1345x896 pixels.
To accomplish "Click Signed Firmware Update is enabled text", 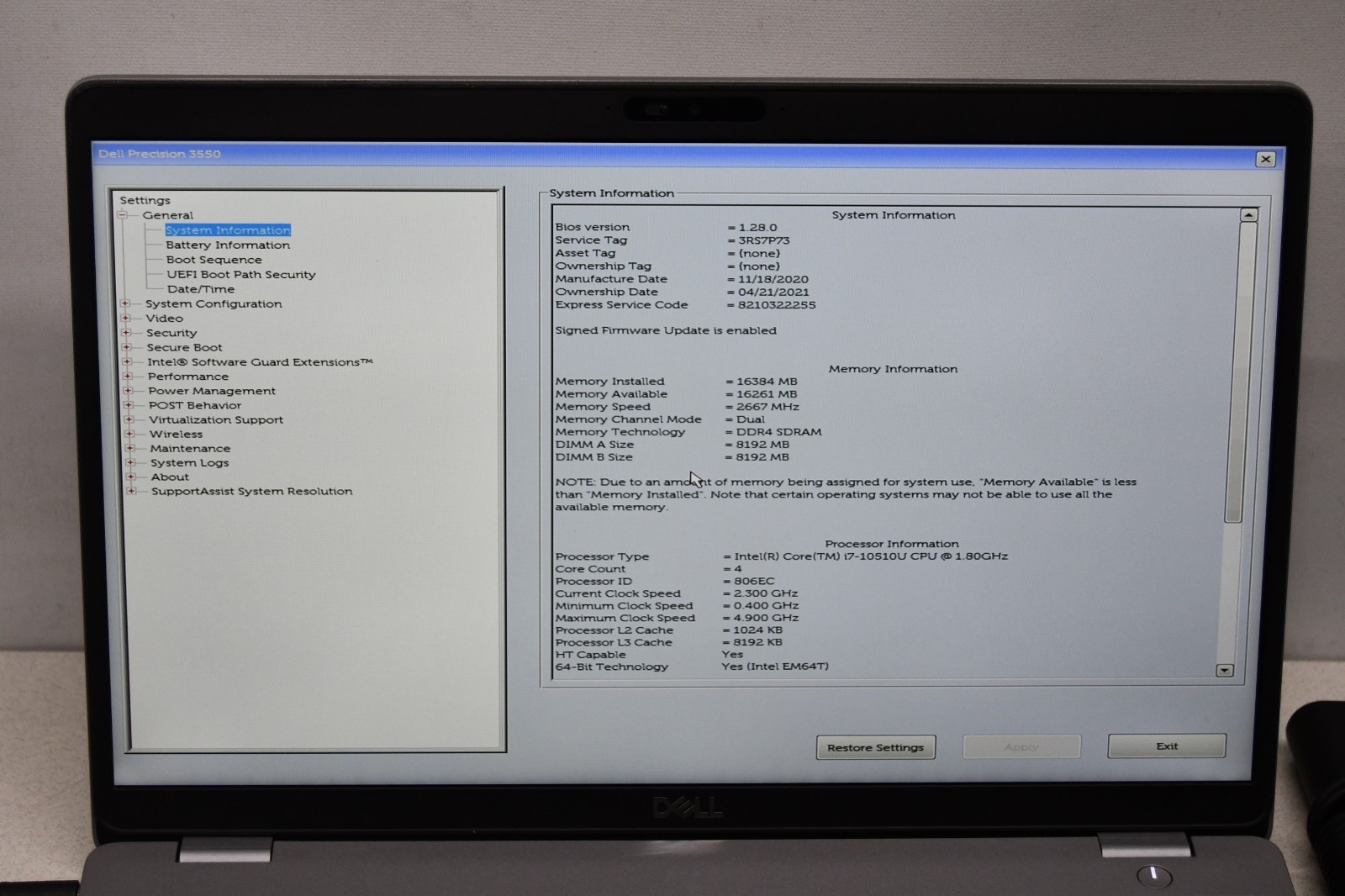I will click(666, 330).
